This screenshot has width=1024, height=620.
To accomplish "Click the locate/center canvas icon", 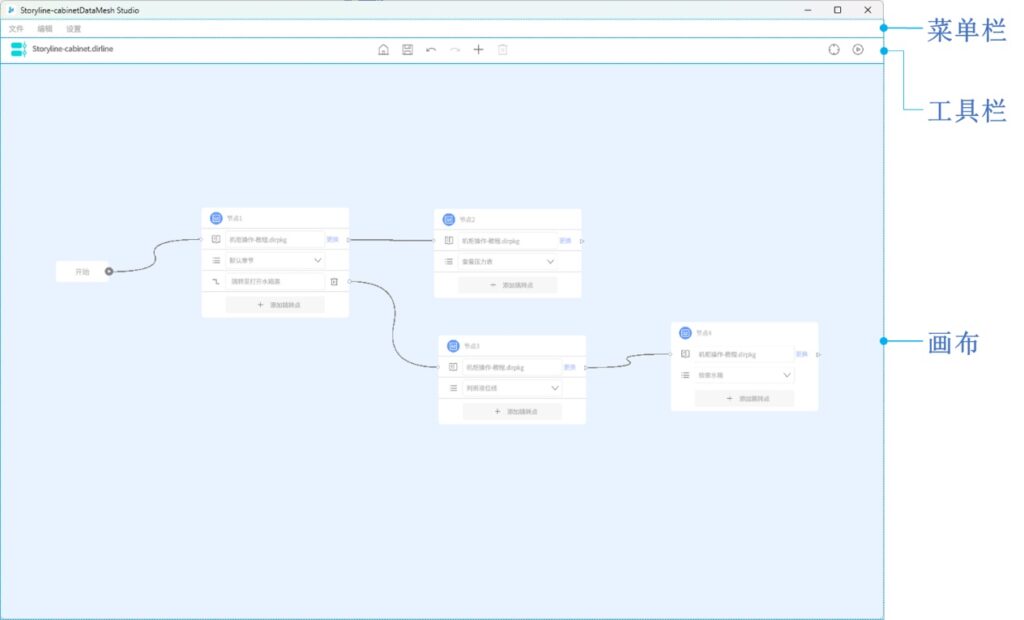I will (834, 49).
